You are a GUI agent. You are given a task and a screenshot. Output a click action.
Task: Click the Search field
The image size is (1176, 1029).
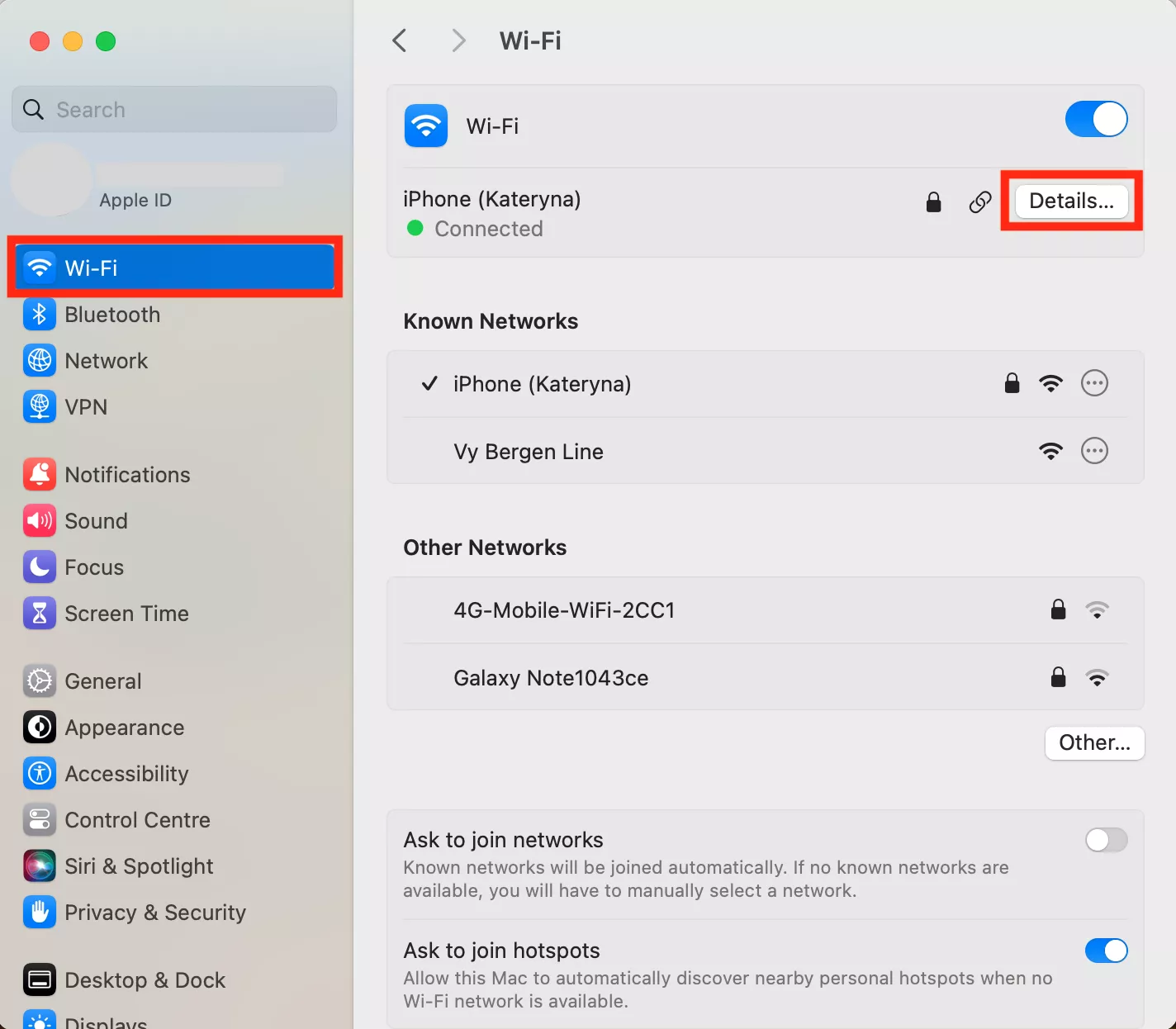[174, 110]
